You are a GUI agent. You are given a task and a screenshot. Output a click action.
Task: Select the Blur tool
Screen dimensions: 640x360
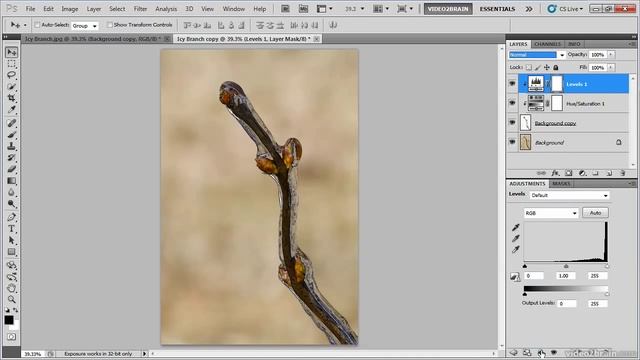11,192
